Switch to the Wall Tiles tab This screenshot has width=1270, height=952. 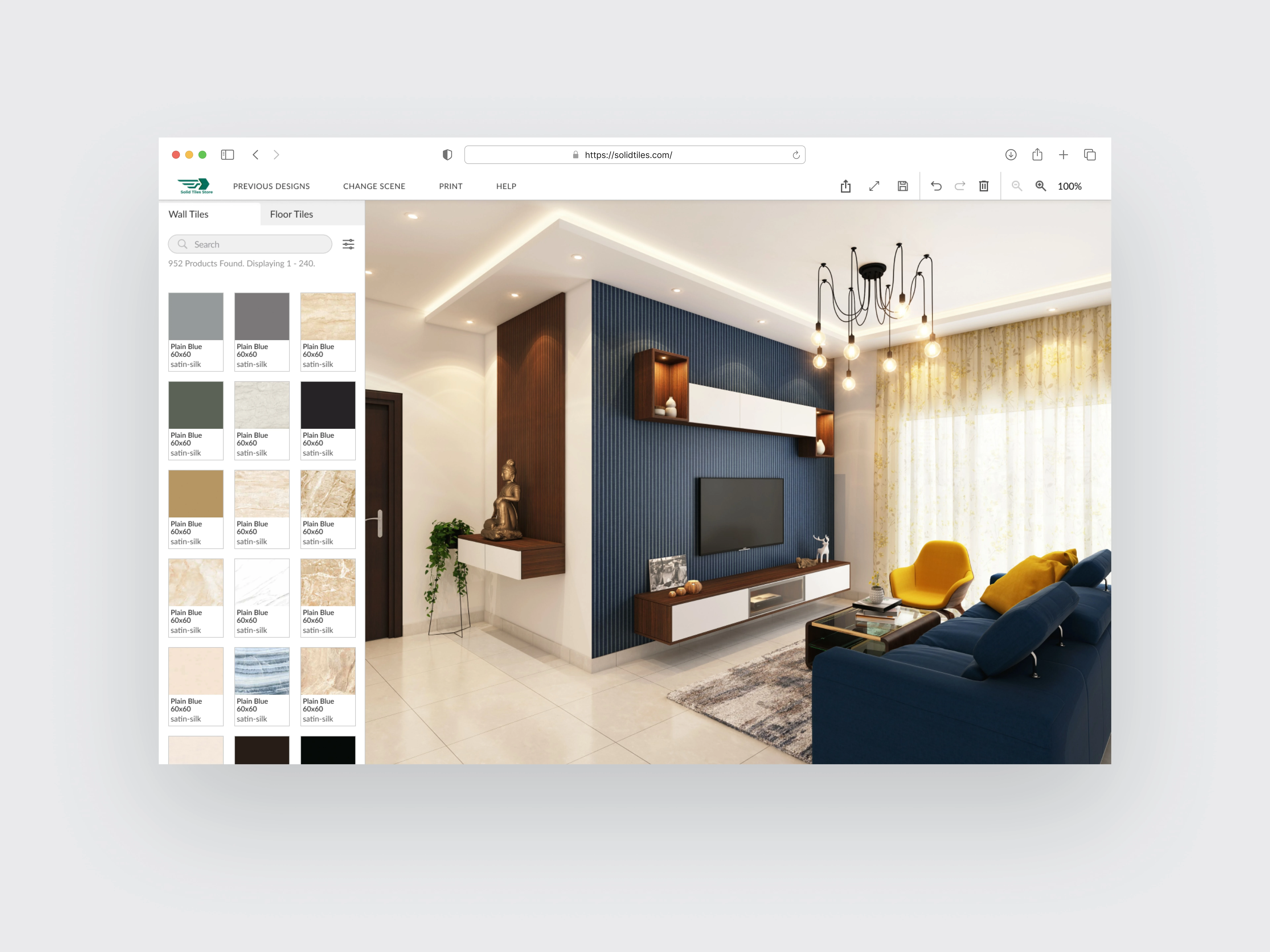pyautogui.click(x=188, y=214)
